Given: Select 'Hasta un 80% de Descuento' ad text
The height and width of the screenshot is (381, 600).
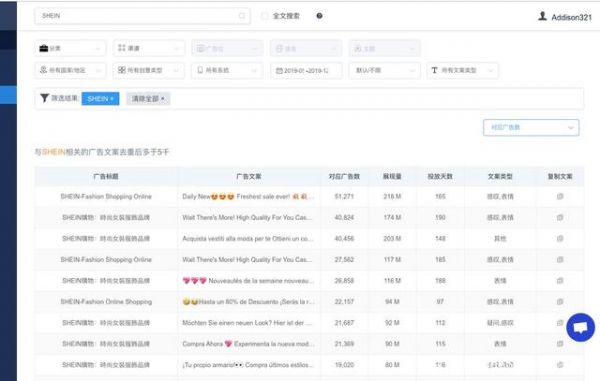Looking at the screenshot, I should pos(248,301).
